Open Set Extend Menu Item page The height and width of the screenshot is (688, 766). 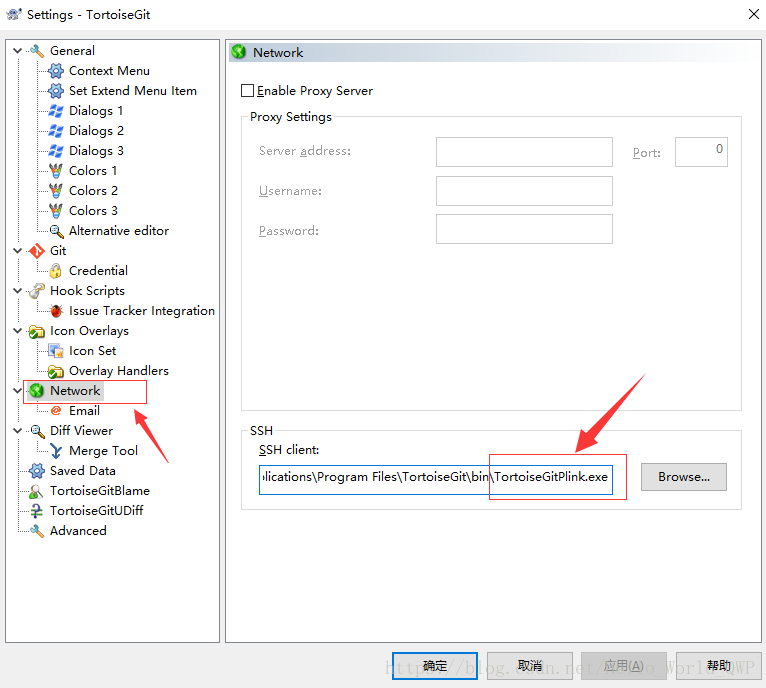click(133, 91)
